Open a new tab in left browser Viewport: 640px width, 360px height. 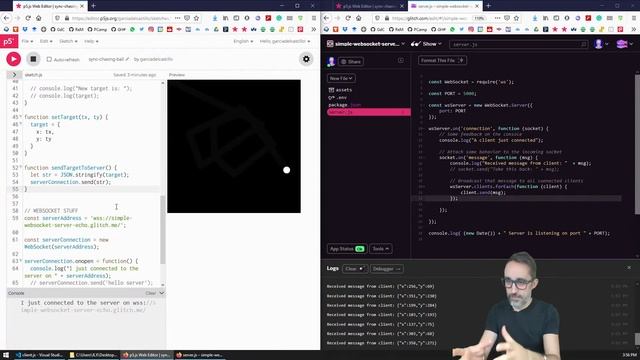tap(93, 6)
